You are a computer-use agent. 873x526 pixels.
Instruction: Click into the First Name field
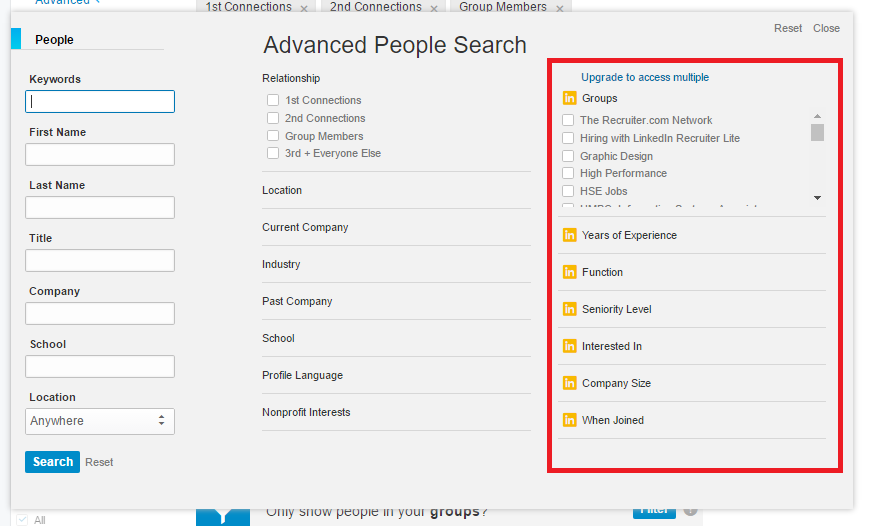pos(100,154)
